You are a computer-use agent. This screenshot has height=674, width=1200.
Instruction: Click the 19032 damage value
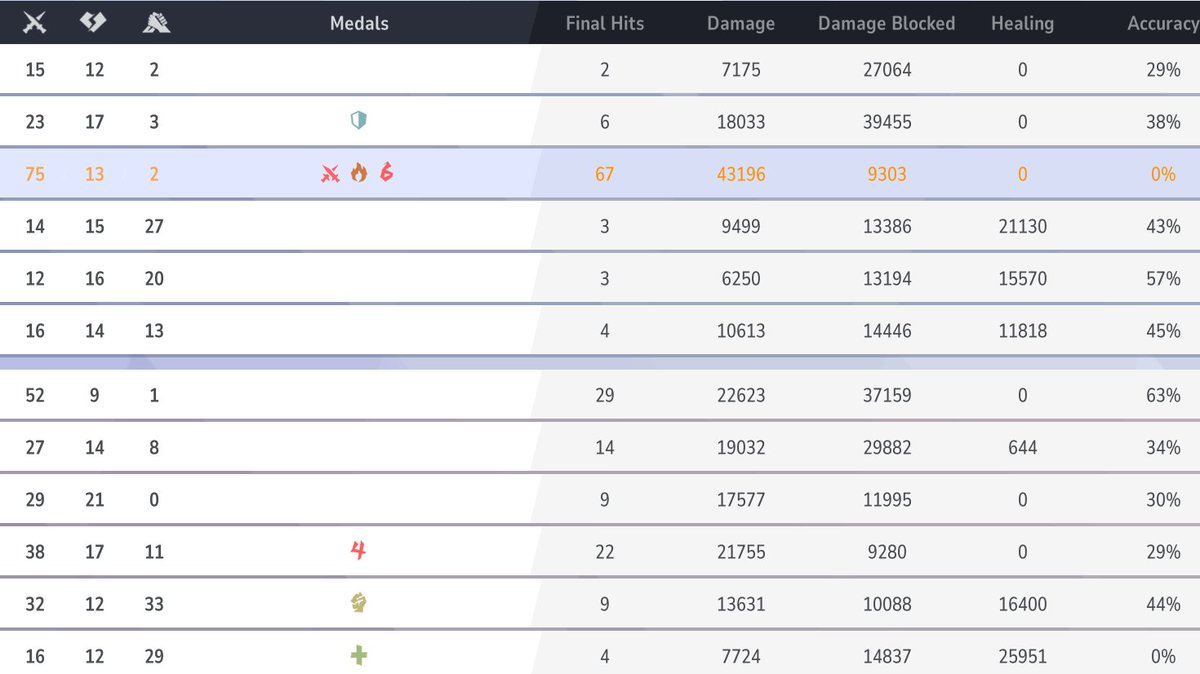coord(741,447)
